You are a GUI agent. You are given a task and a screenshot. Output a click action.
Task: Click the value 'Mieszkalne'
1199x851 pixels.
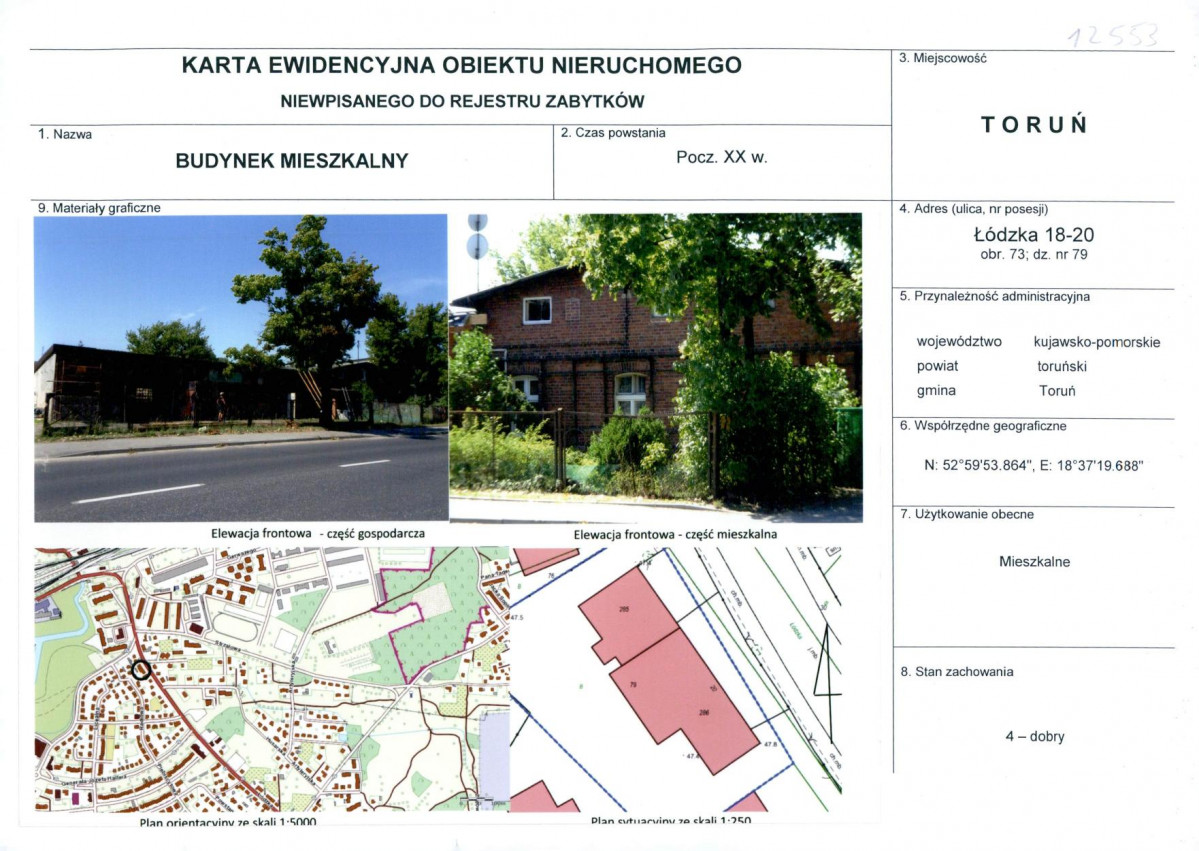tap(1034, 561)
